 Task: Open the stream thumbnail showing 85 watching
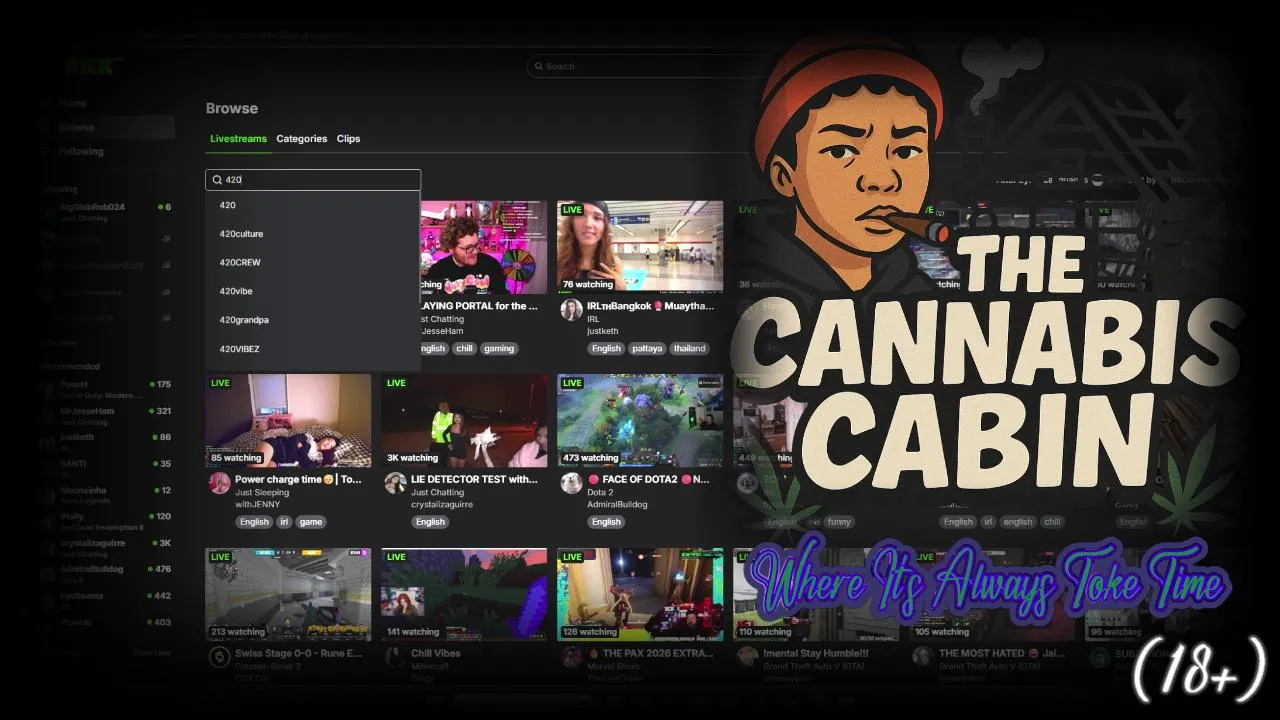[x=288, y=421]
